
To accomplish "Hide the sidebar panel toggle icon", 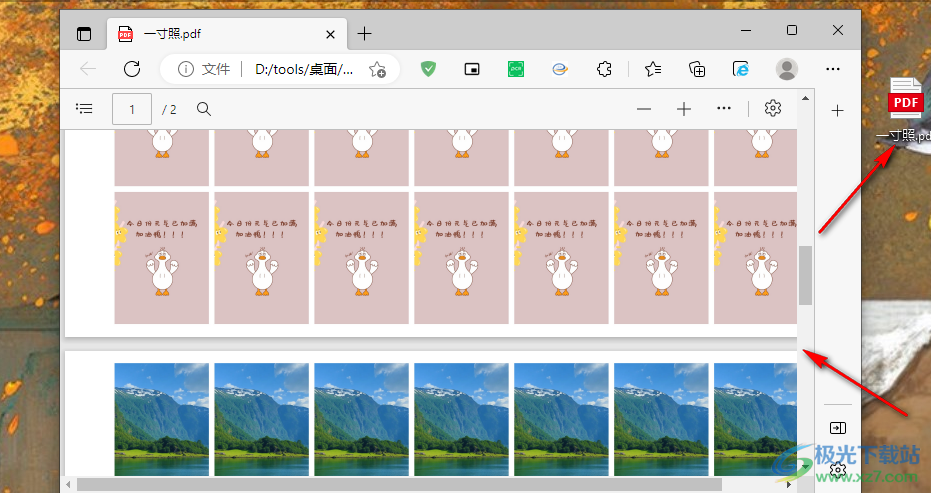I will [x=838, y=428].
